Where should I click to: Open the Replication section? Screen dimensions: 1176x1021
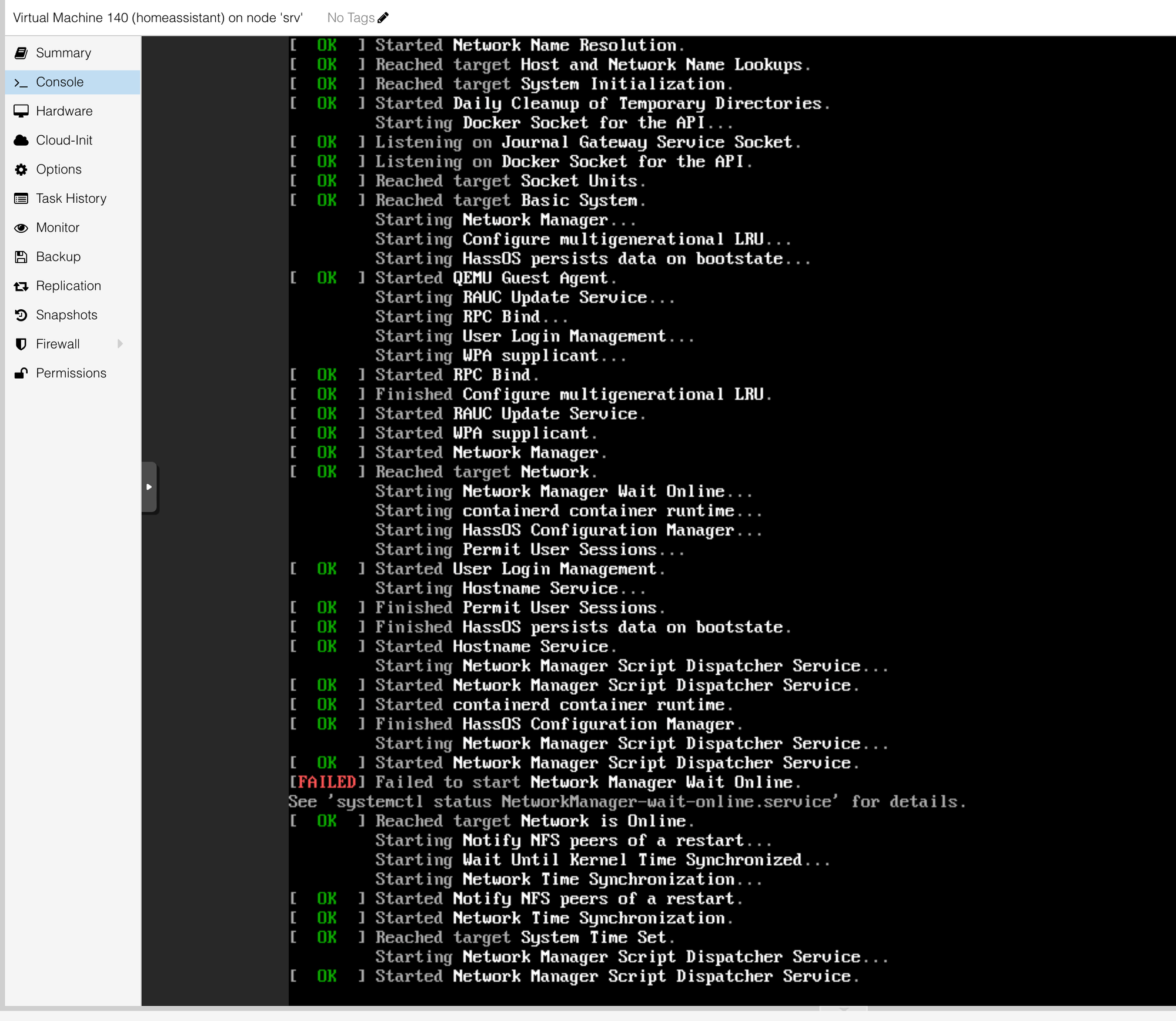coord(73,286)
